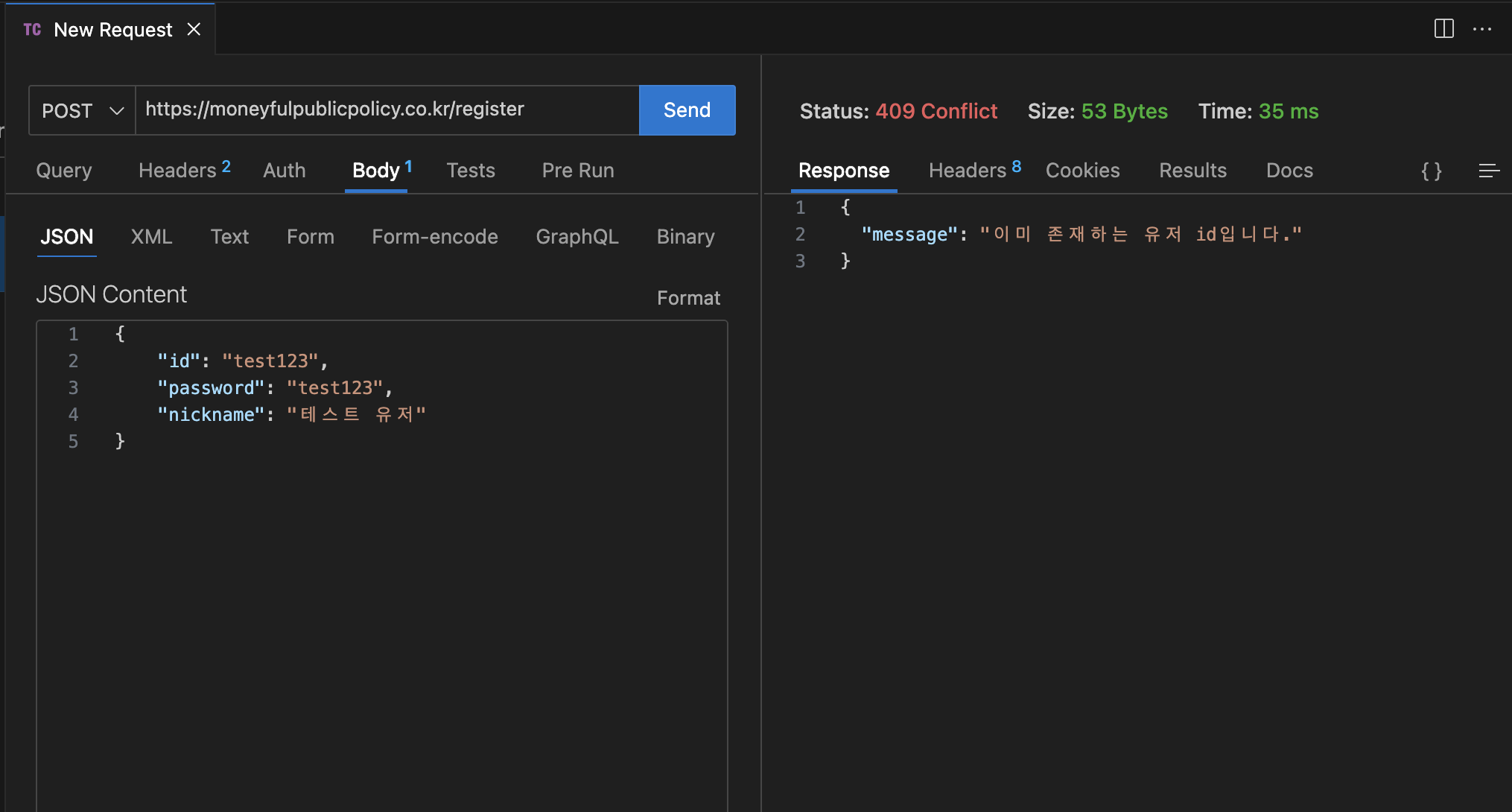Image resolution: width=1512 pixels, height=812 pixels.
Task: Click the TC Thunder Client tab icon
Action: pyautogui.click(x=32, y=29)
